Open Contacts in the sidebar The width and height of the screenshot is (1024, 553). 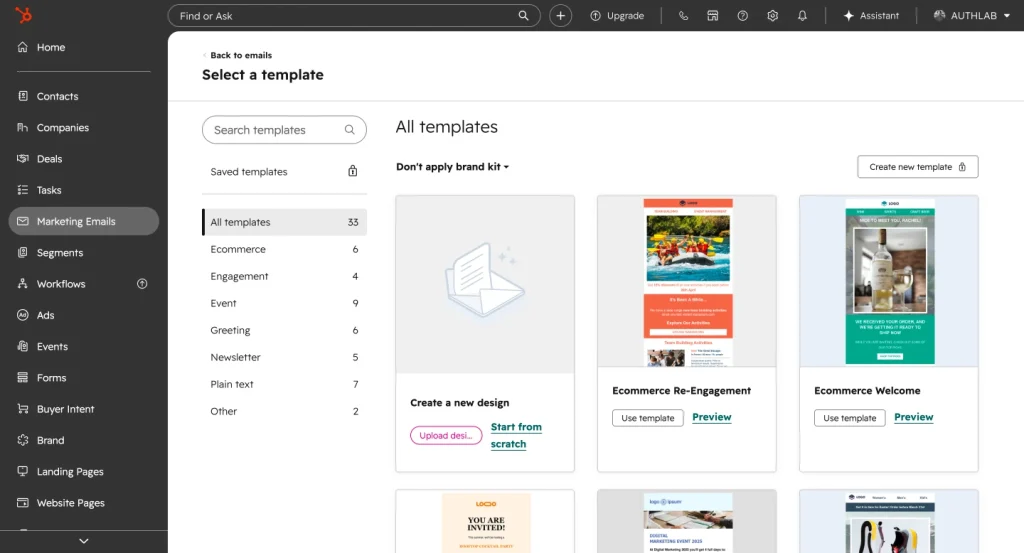point(57,96)
